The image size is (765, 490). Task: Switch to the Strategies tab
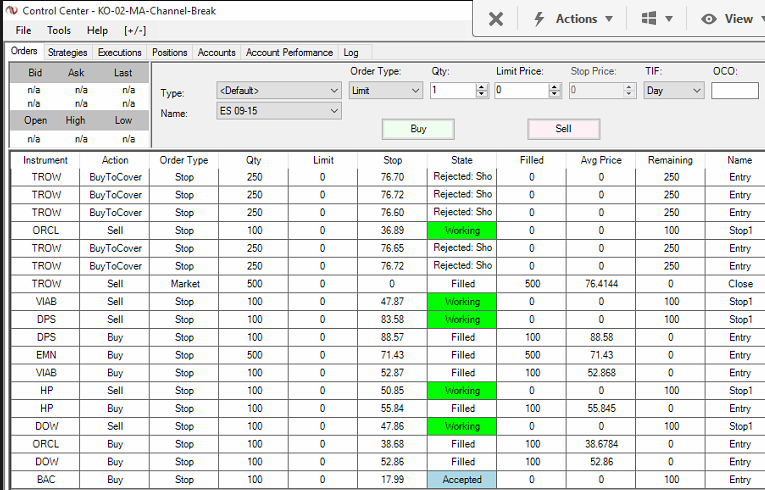click(67, 52)
